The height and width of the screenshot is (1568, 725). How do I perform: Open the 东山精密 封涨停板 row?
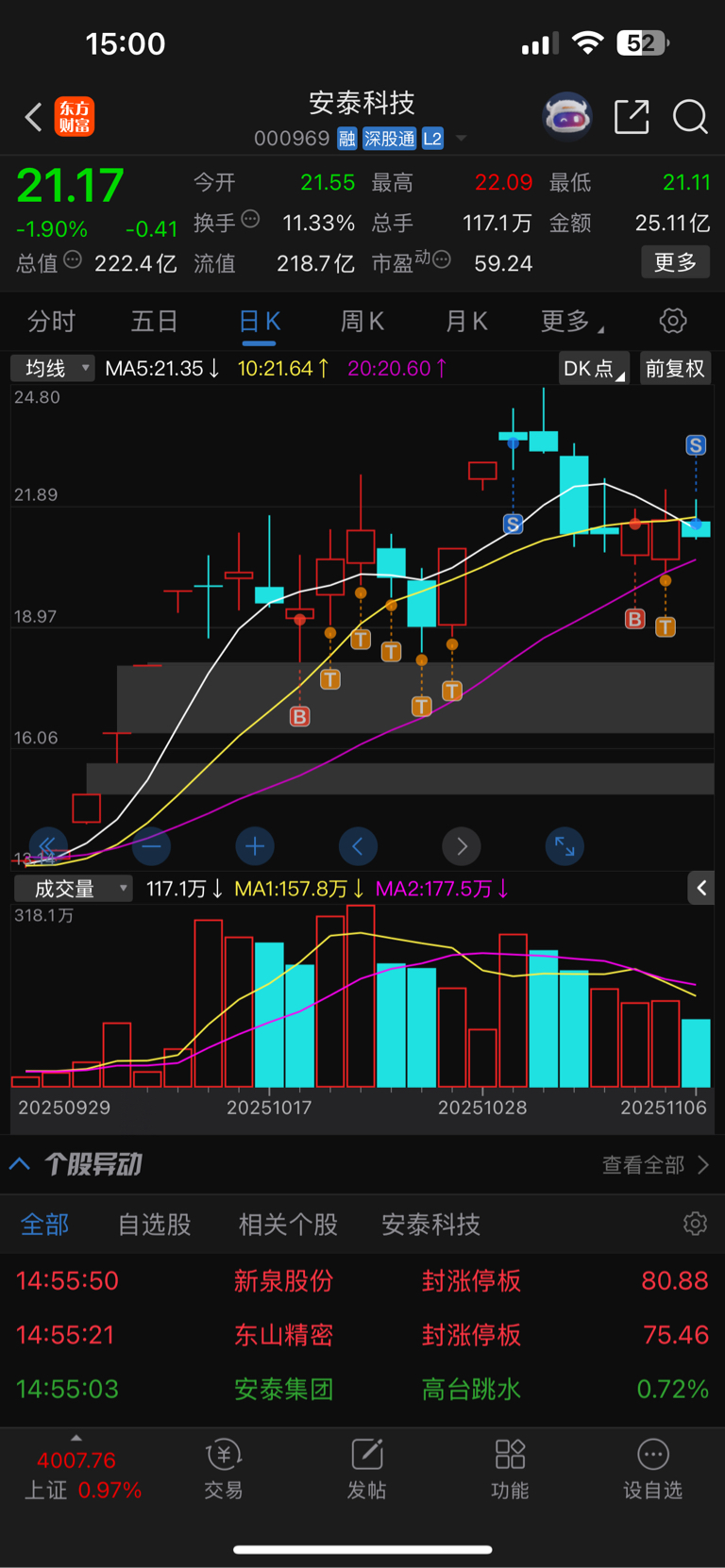[x=362, y=1335]
